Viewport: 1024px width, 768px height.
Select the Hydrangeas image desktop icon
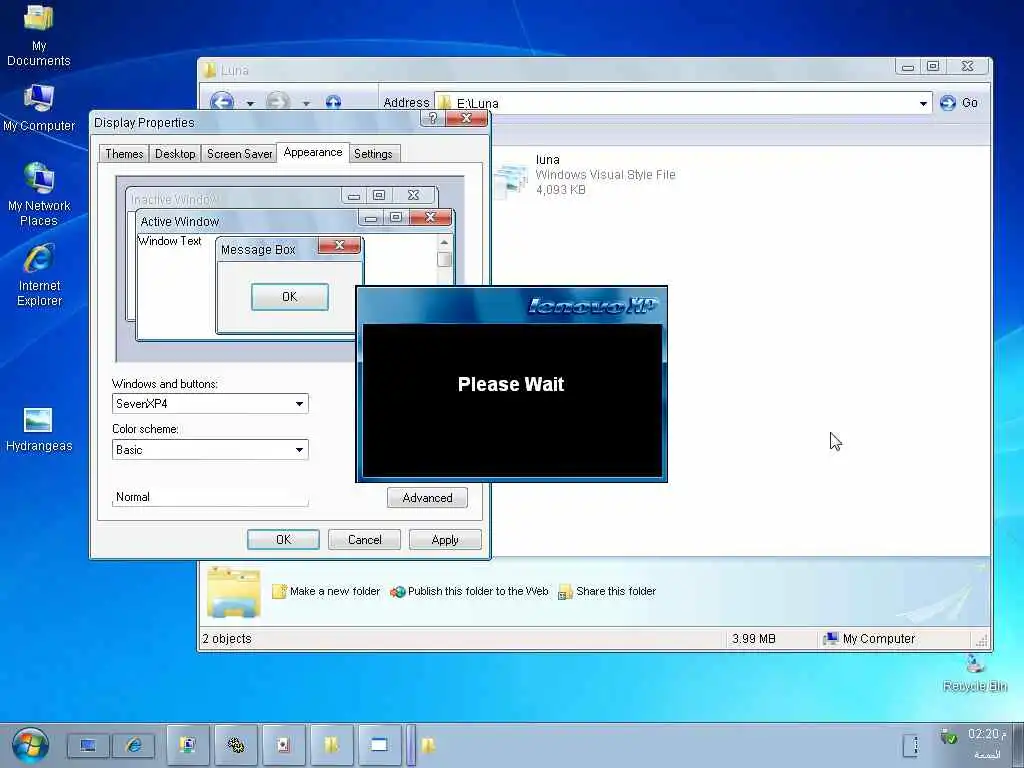pos(39,429)
